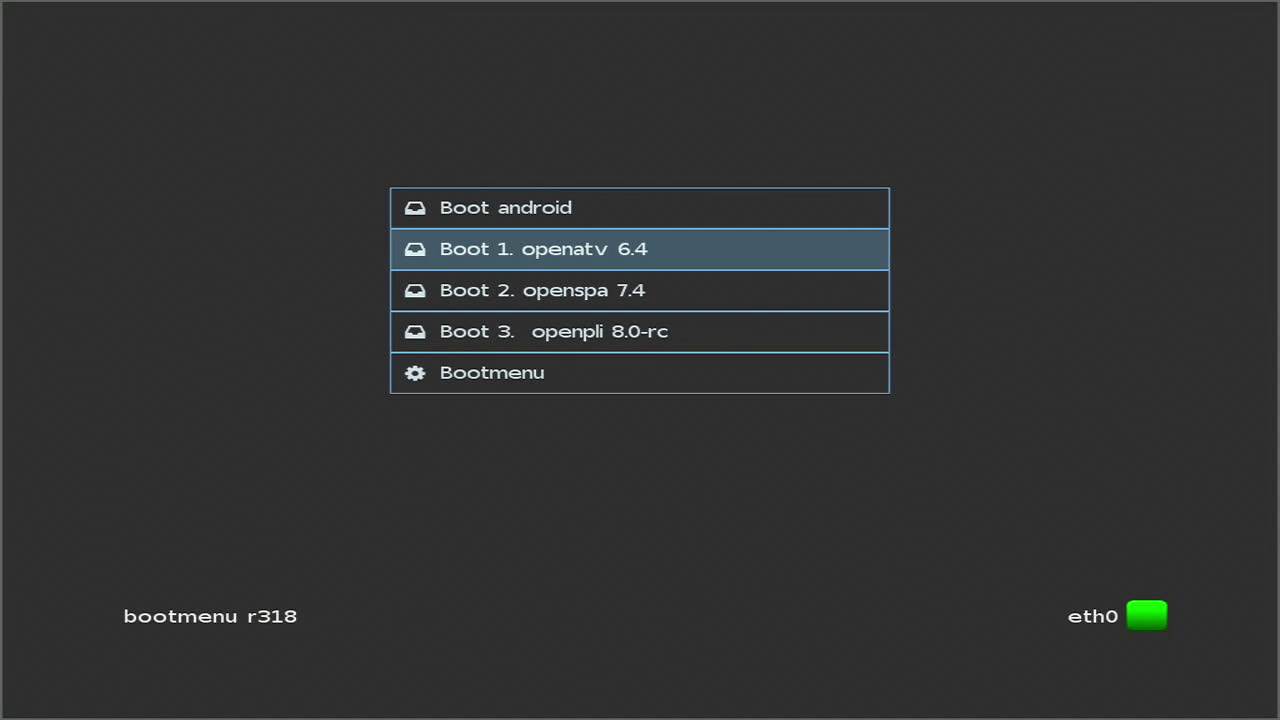
Task: Click the eth0 network label
Action: coord(1092,616)
